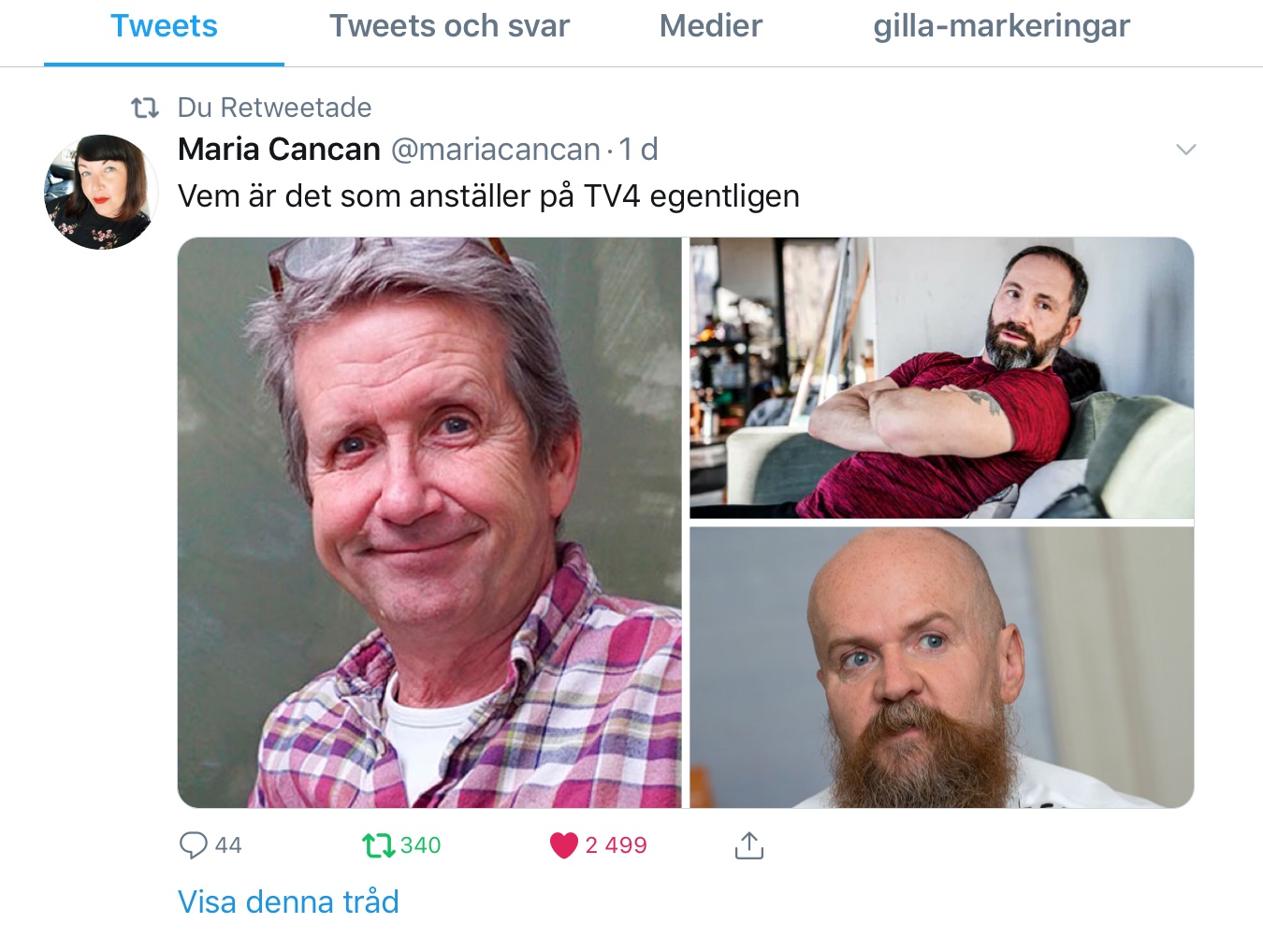Click the 1 d timestamp
This screenshot has width=1263, height=952.
click(638, 149)
